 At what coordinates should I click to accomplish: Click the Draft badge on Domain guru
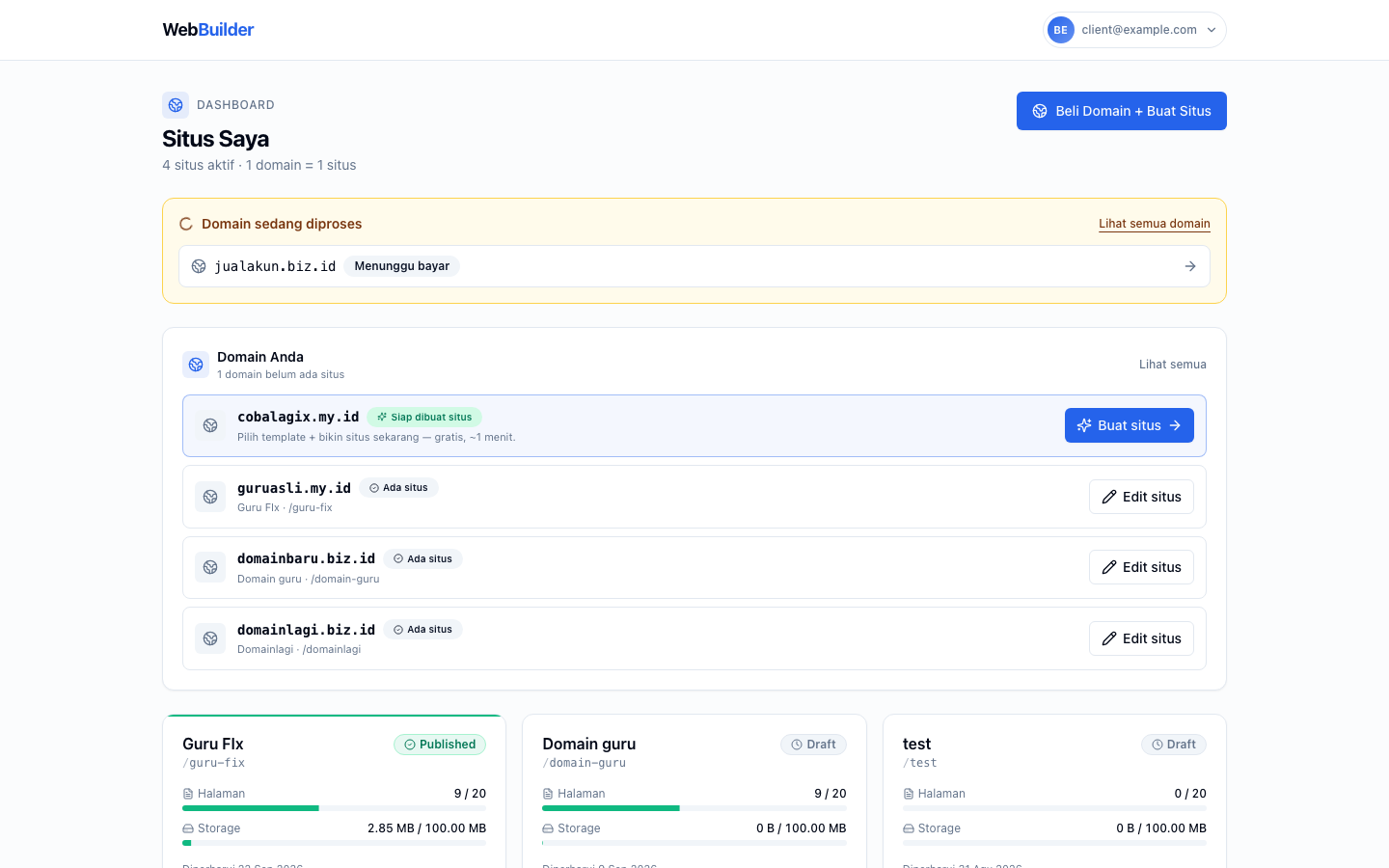(813, 745)
